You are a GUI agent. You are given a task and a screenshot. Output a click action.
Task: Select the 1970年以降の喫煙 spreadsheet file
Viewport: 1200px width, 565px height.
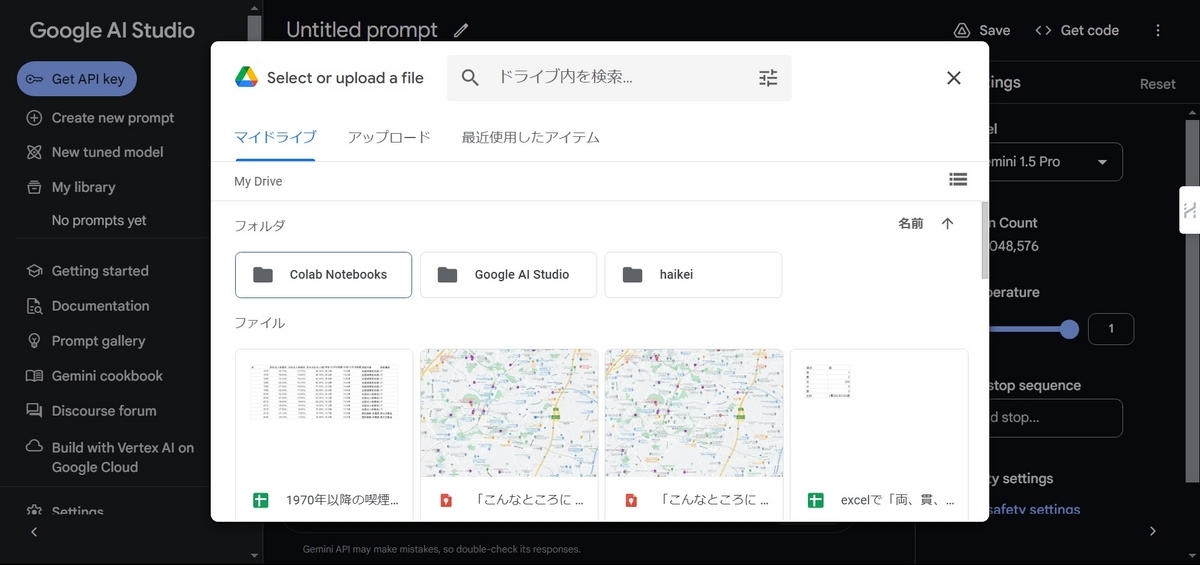323,434
